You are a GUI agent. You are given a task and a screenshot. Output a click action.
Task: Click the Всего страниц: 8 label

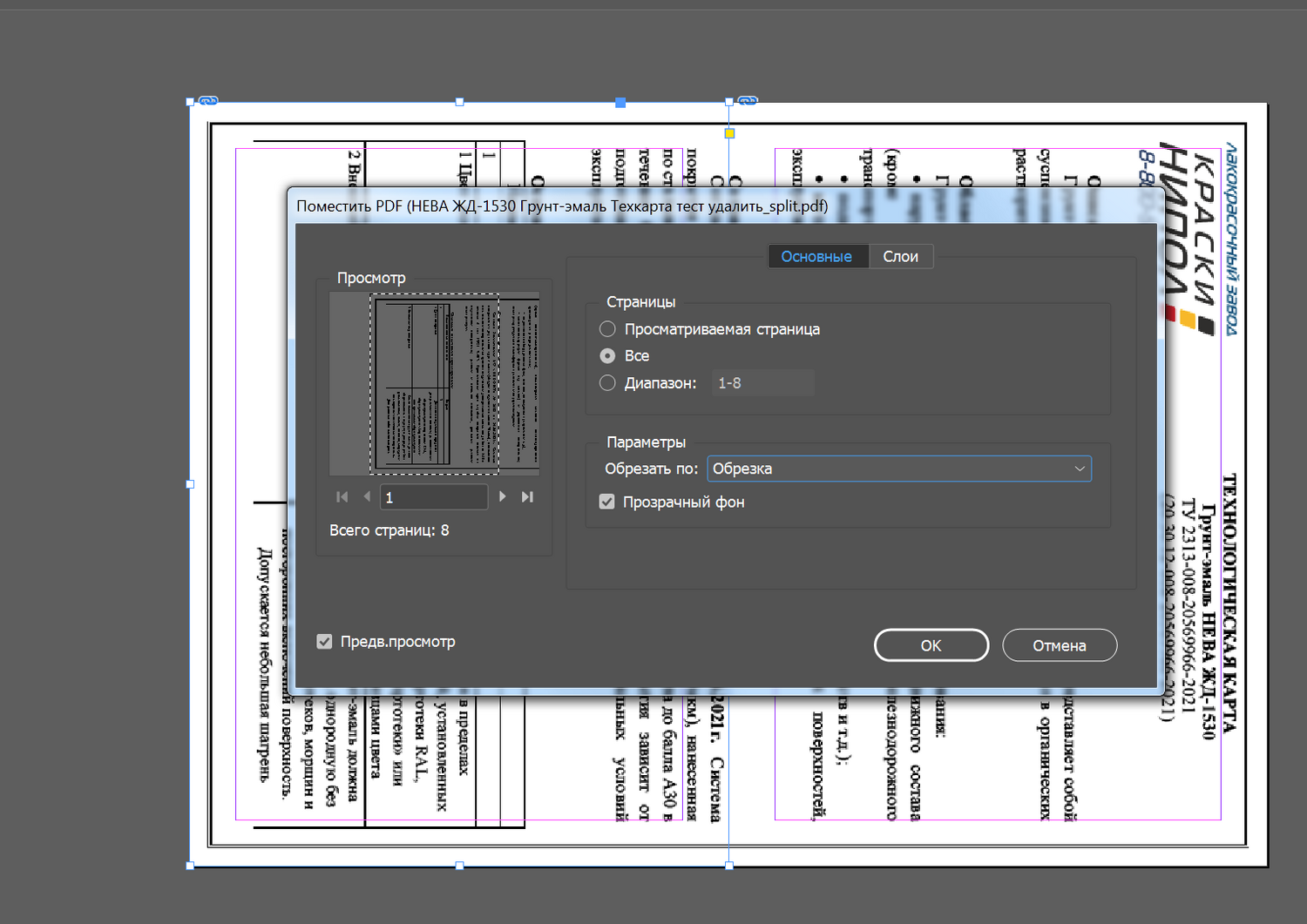pos(389,529)
